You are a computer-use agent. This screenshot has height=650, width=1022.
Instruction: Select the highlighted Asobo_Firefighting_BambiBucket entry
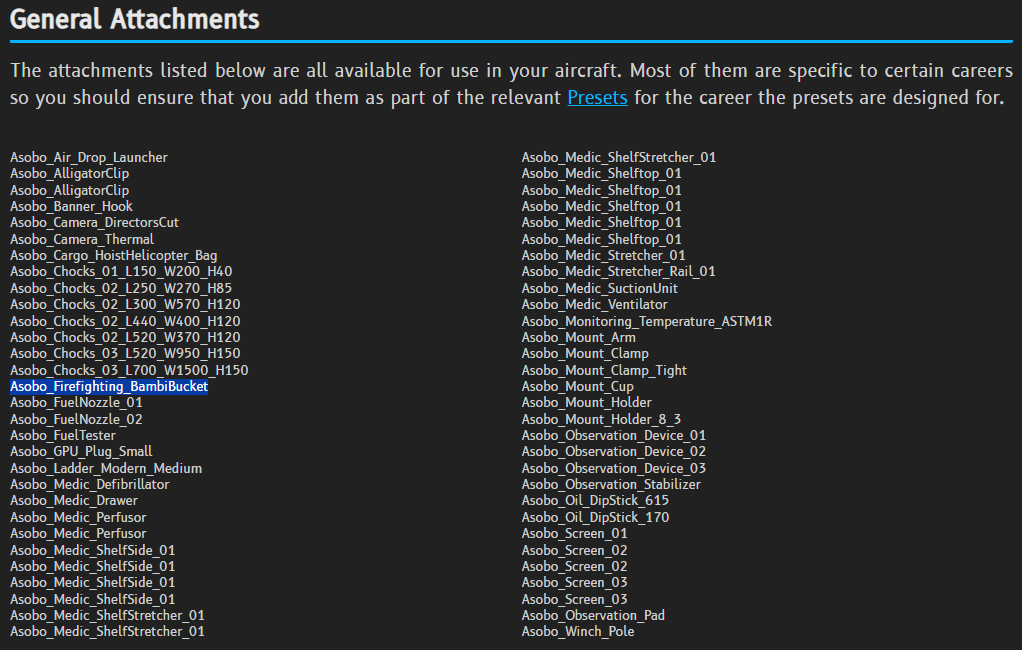coord(109,387)
